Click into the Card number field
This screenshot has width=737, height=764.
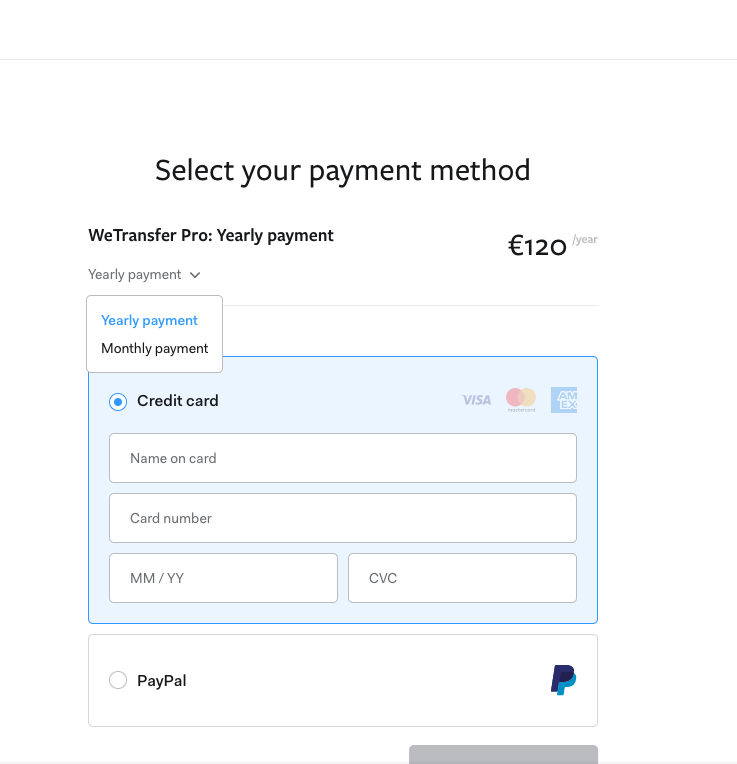coord(343,518)
